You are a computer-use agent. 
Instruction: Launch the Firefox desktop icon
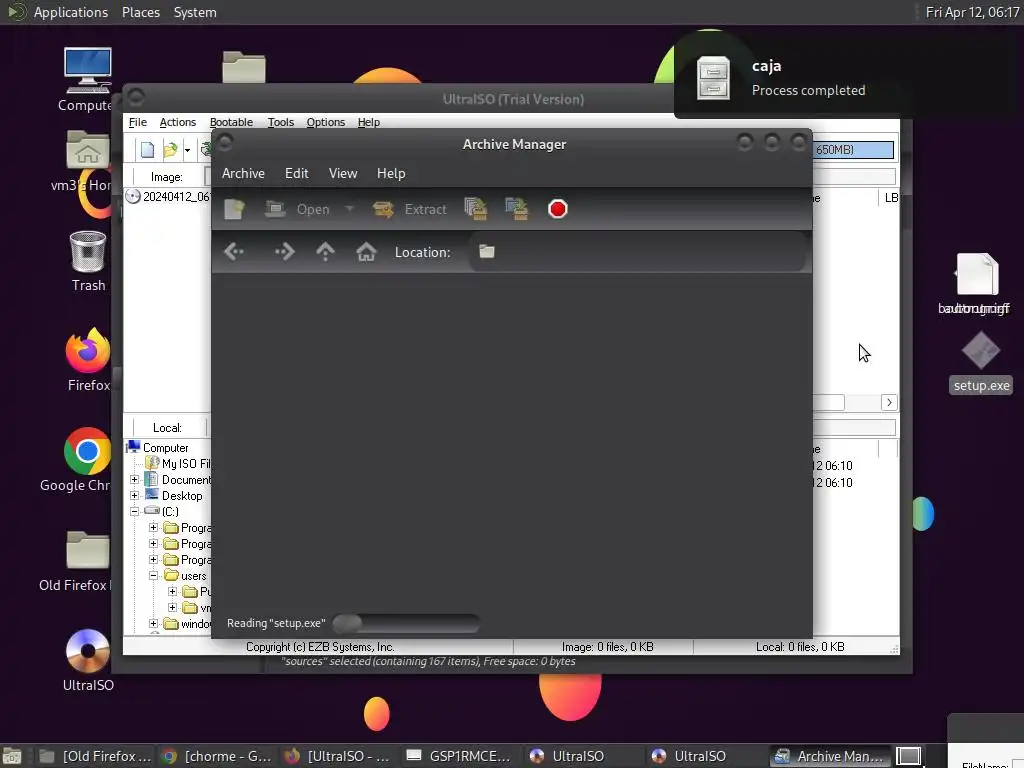pos(88,360)
